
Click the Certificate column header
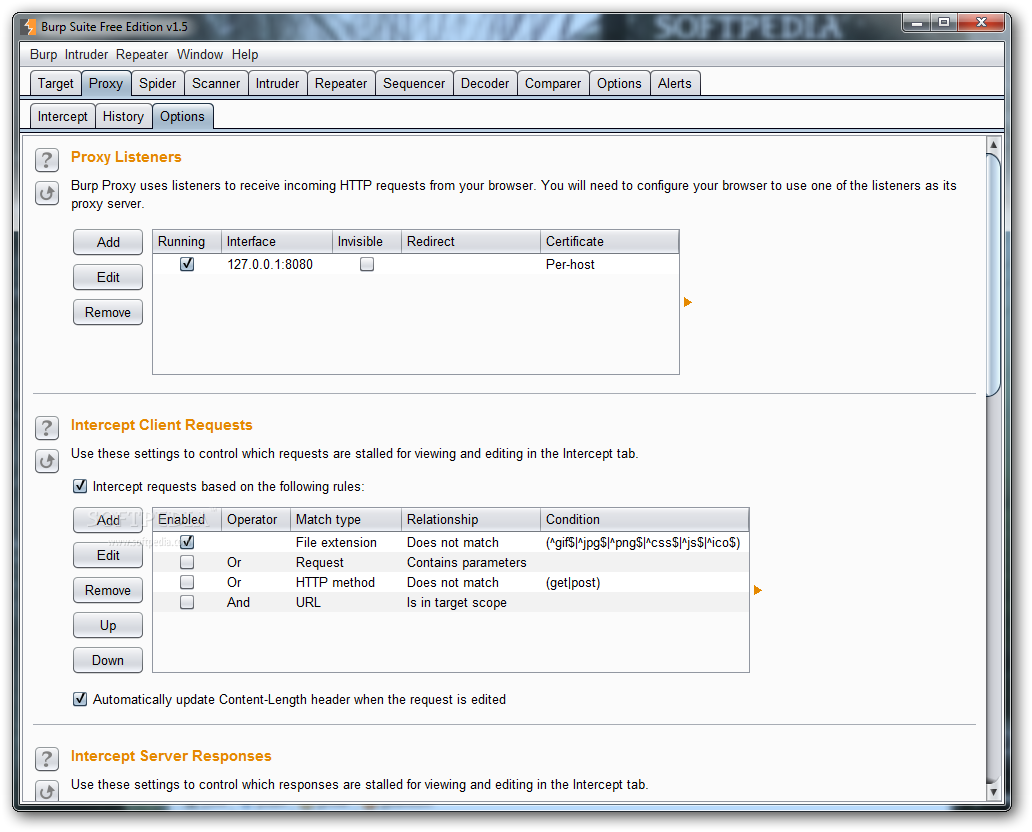pos(609,242)
